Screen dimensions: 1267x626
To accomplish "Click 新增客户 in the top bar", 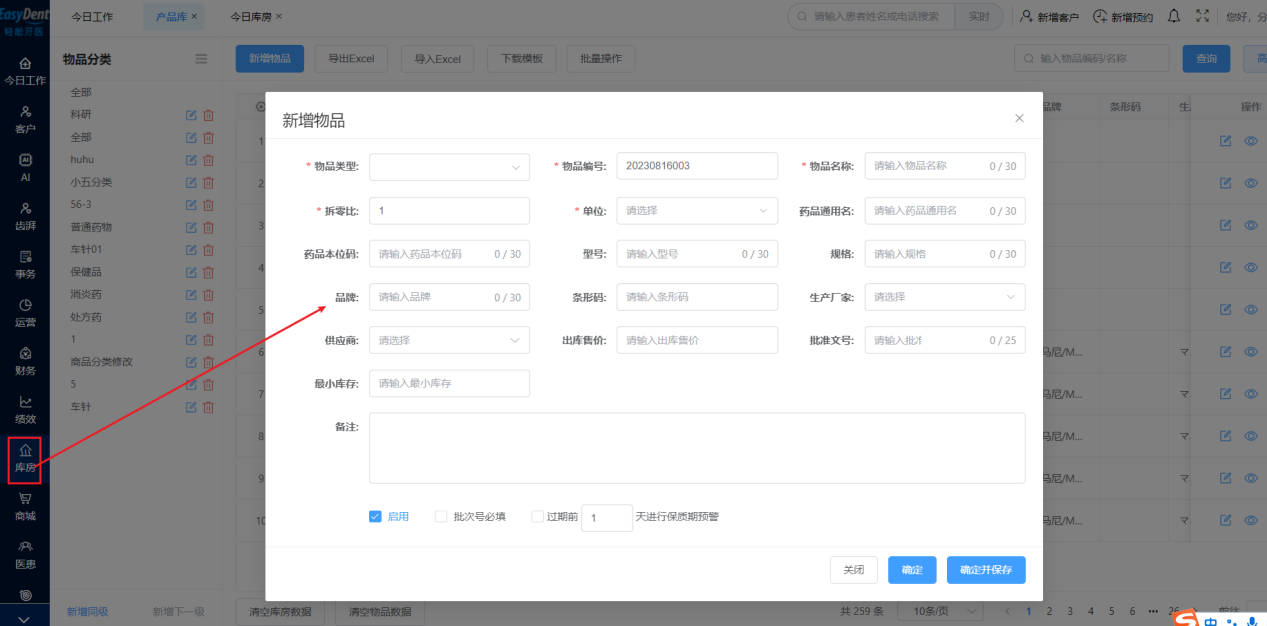I will tap(1049, 17).
